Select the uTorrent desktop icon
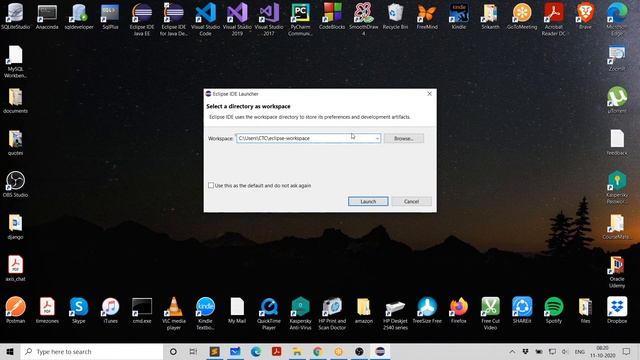This screenshot has height=360, width=640. (x=617, y=100)
